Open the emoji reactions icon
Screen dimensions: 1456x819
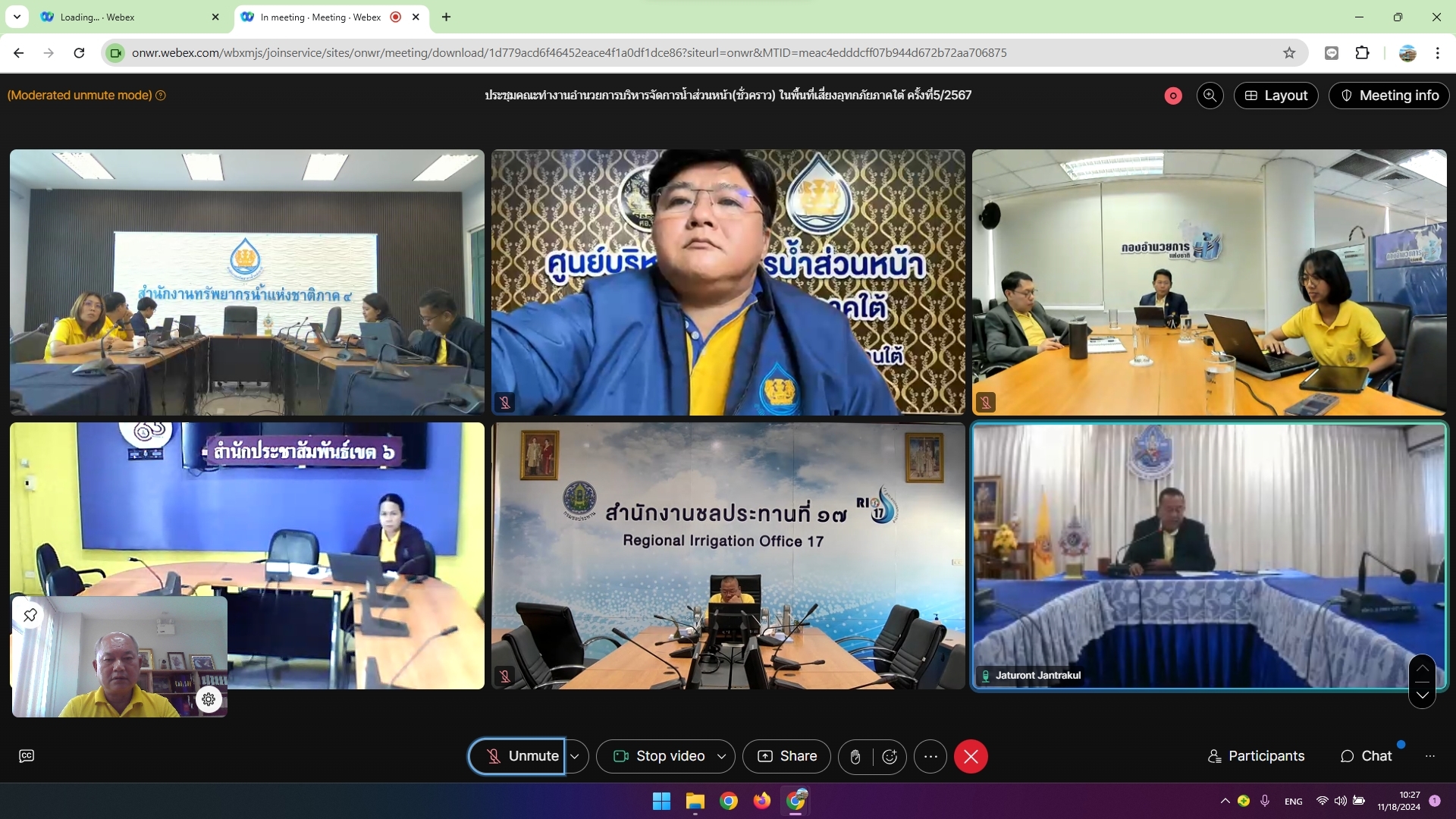tap(890, 756)
